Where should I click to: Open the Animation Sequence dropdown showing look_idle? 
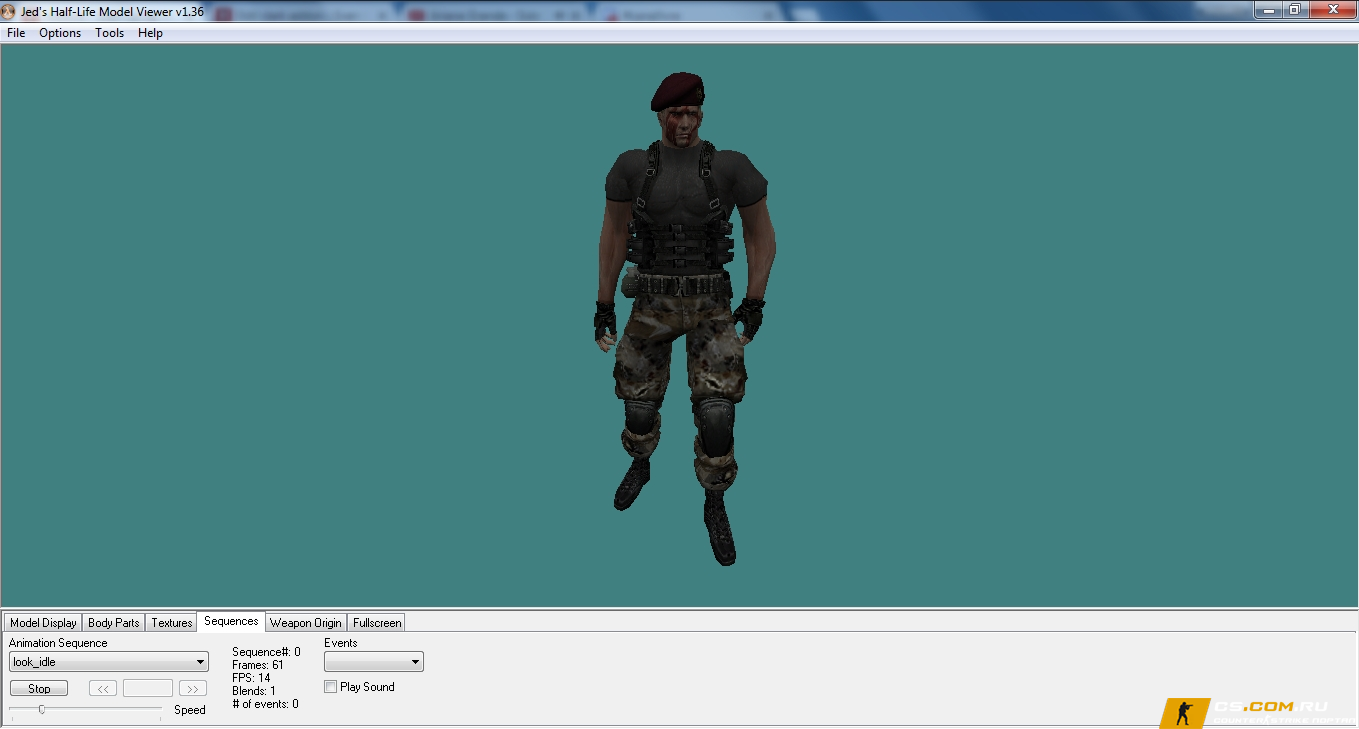[x=108, y=662]
